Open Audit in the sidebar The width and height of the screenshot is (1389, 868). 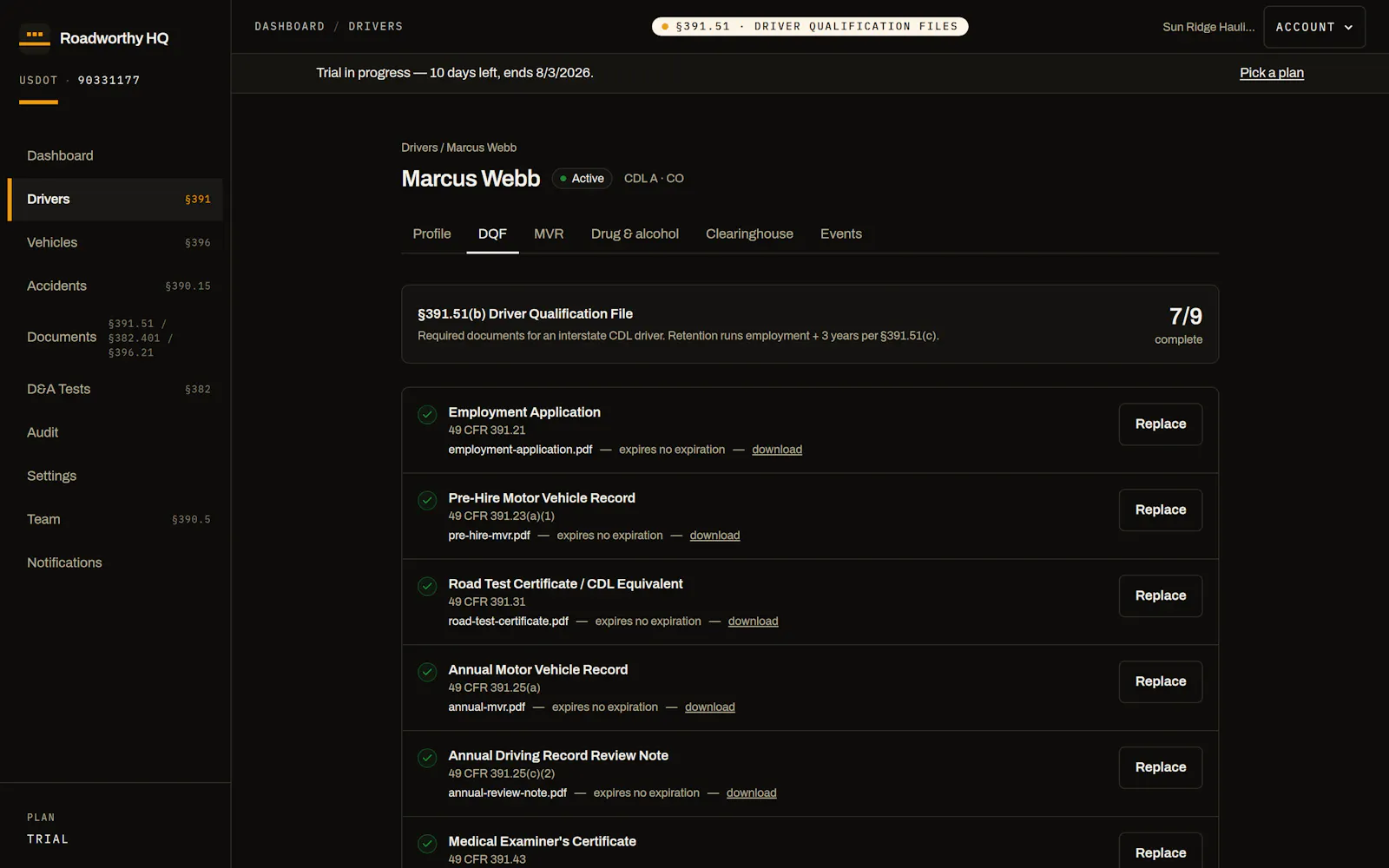tap(115, 432)
